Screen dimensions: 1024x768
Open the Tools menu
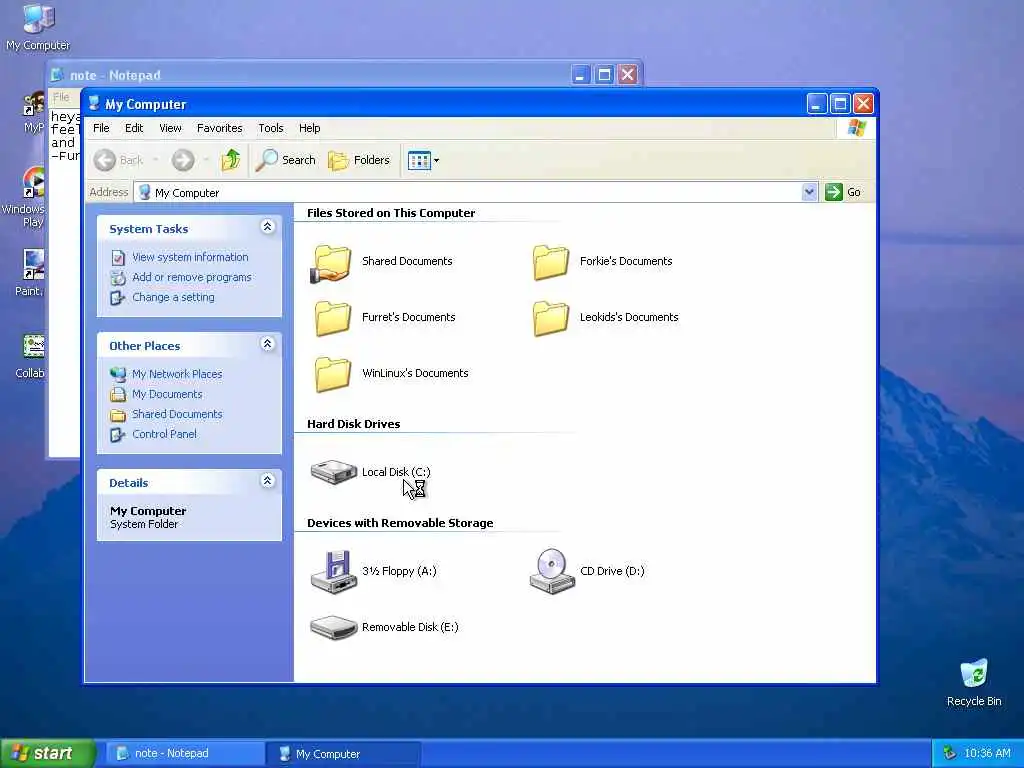[x=270, y=128]
